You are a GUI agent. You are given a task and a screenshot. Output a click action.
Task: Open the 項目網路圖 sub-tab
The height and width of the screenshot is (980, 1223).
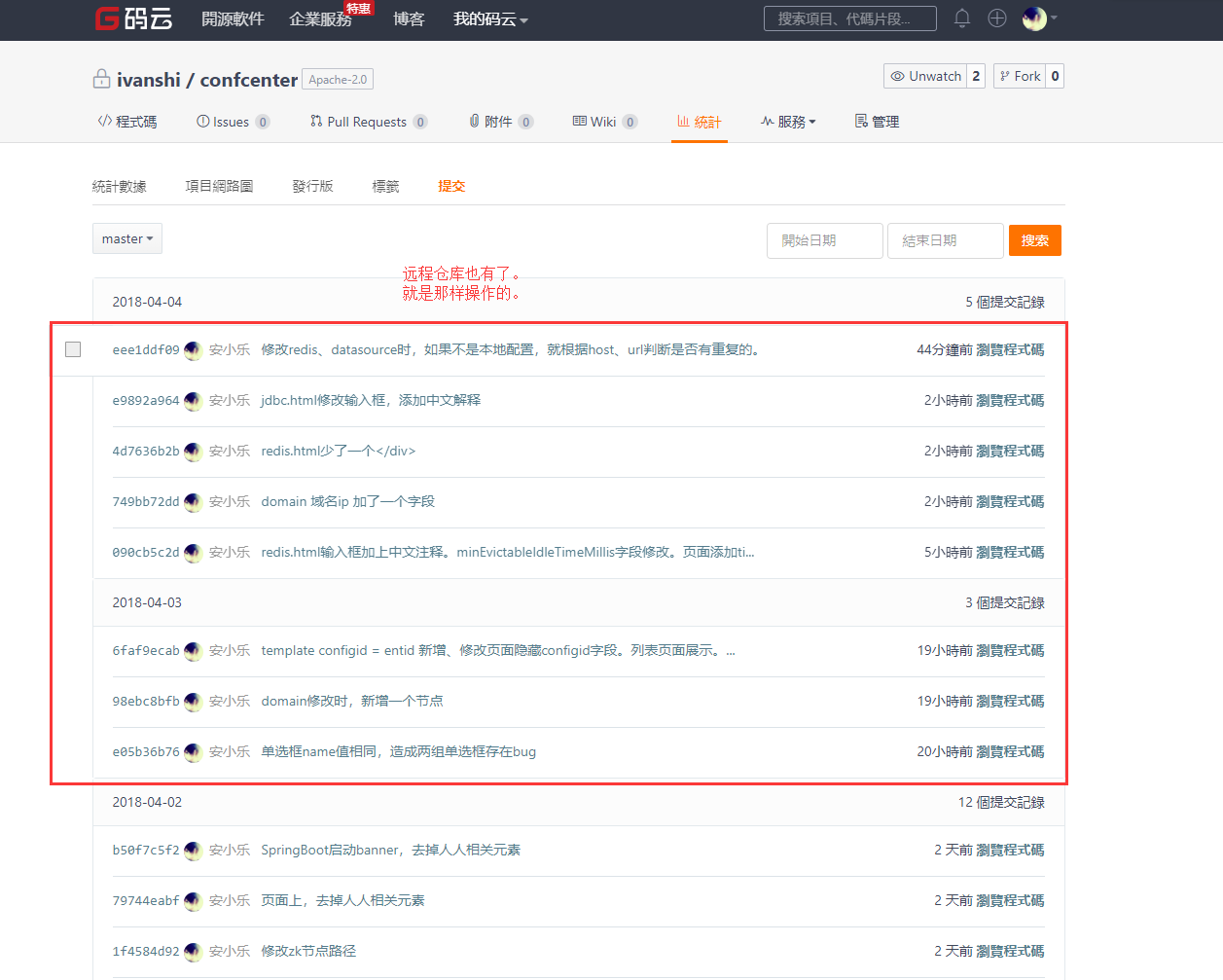[x=220, y=186]
